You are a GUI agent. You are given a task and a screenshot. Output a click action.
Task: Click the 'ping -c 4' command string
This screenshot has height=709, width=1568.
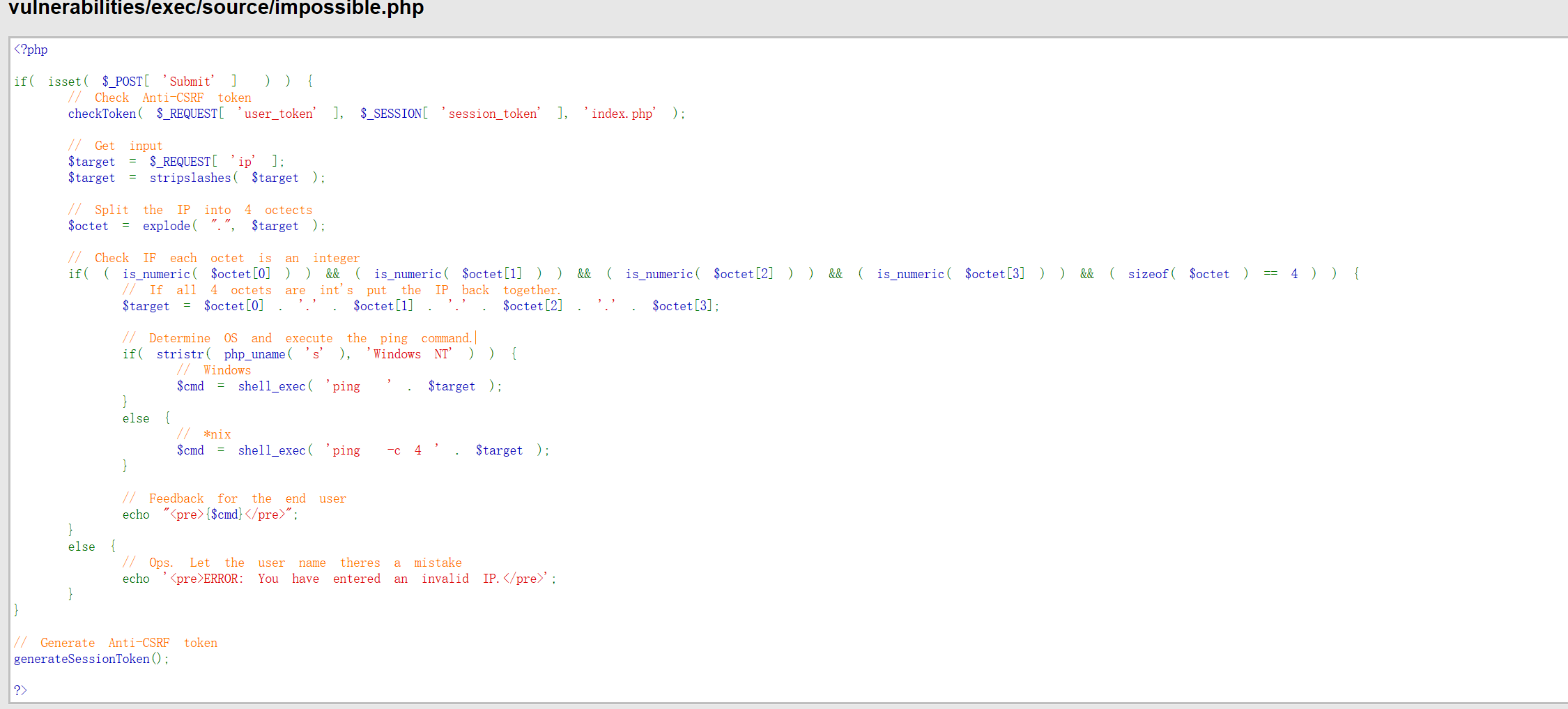383,450
